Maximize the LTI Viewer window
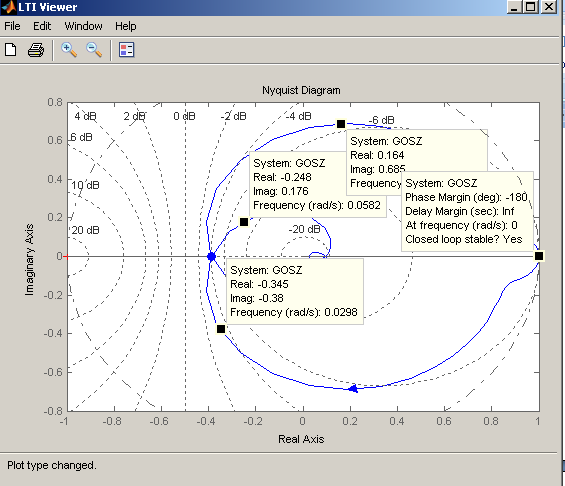Image resolution: width=565 pixels, height=486 pixels. [x=531, y=7]
